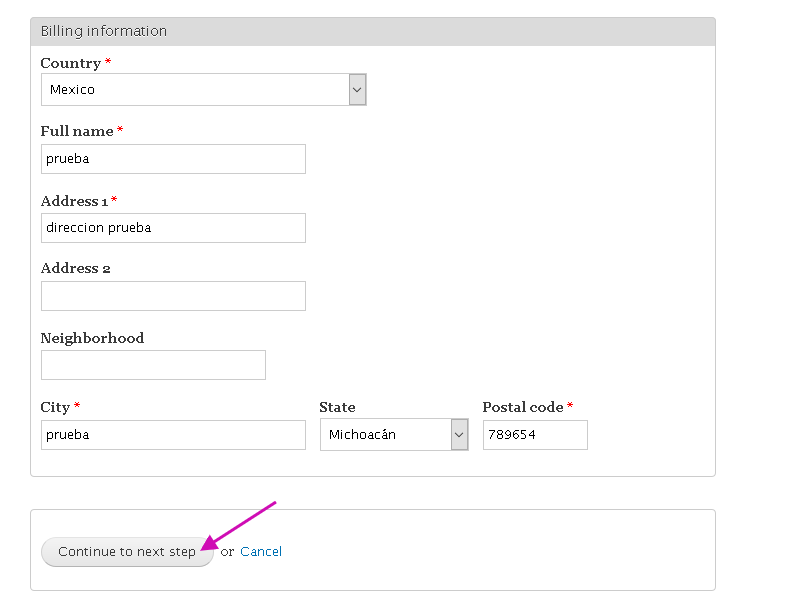Click the Postal code label
795x610 pixels.
(x=523, y=407)
